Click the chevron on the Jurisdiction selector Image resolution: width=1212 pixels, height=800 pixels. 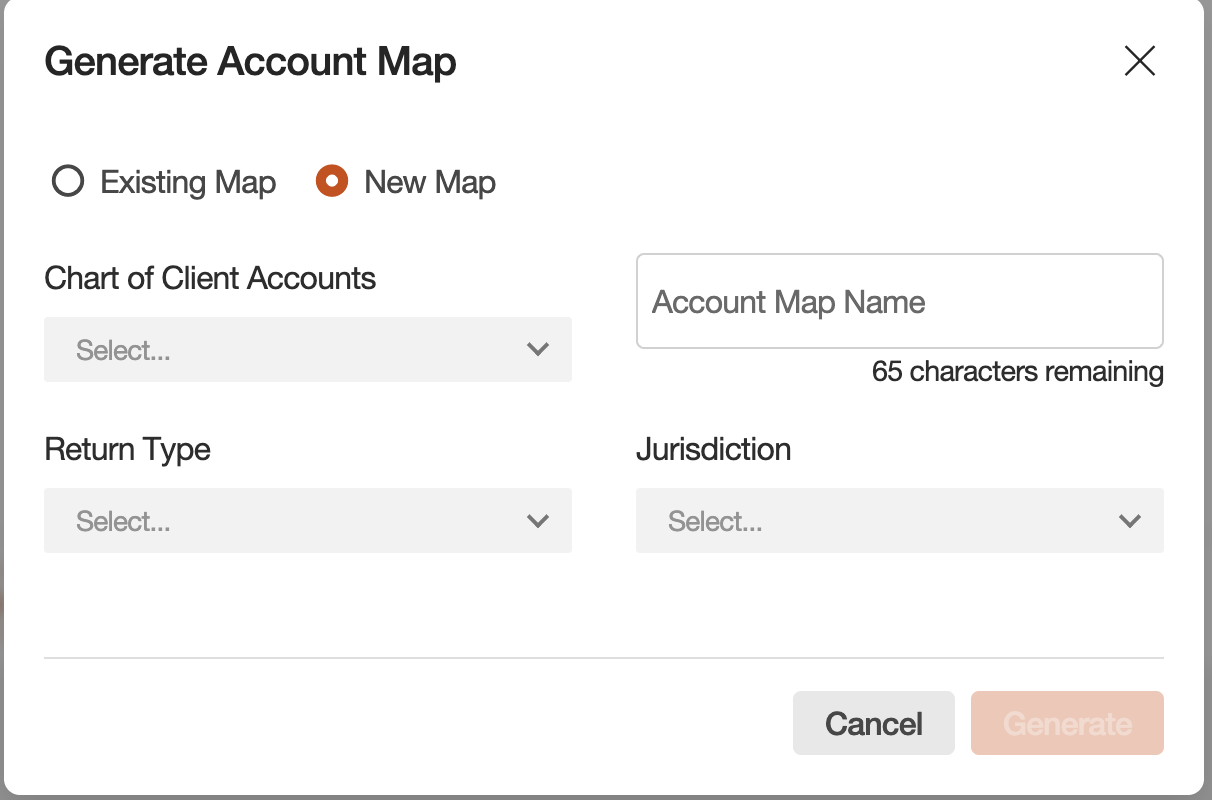pyautogui.click(x=1130, y=521)
